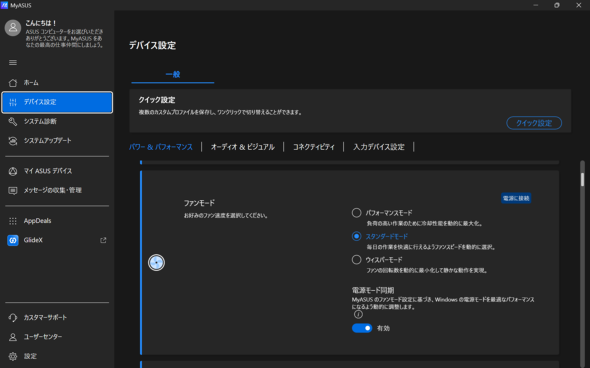Open パワー & パフォーマンス section tab

coord(161,147)
